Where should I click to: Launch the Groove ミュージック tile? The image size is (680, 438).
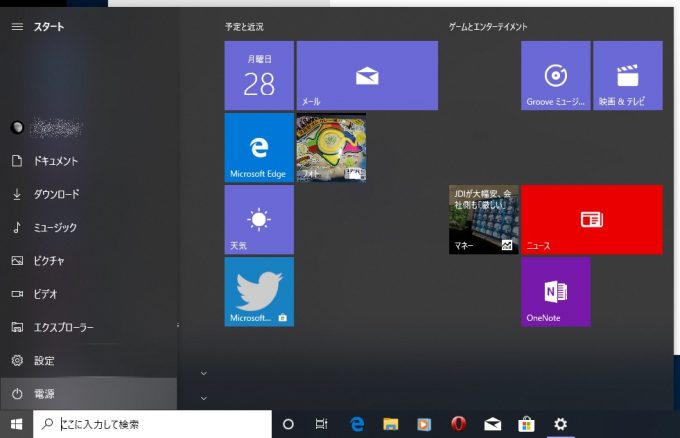coord(556,75)
